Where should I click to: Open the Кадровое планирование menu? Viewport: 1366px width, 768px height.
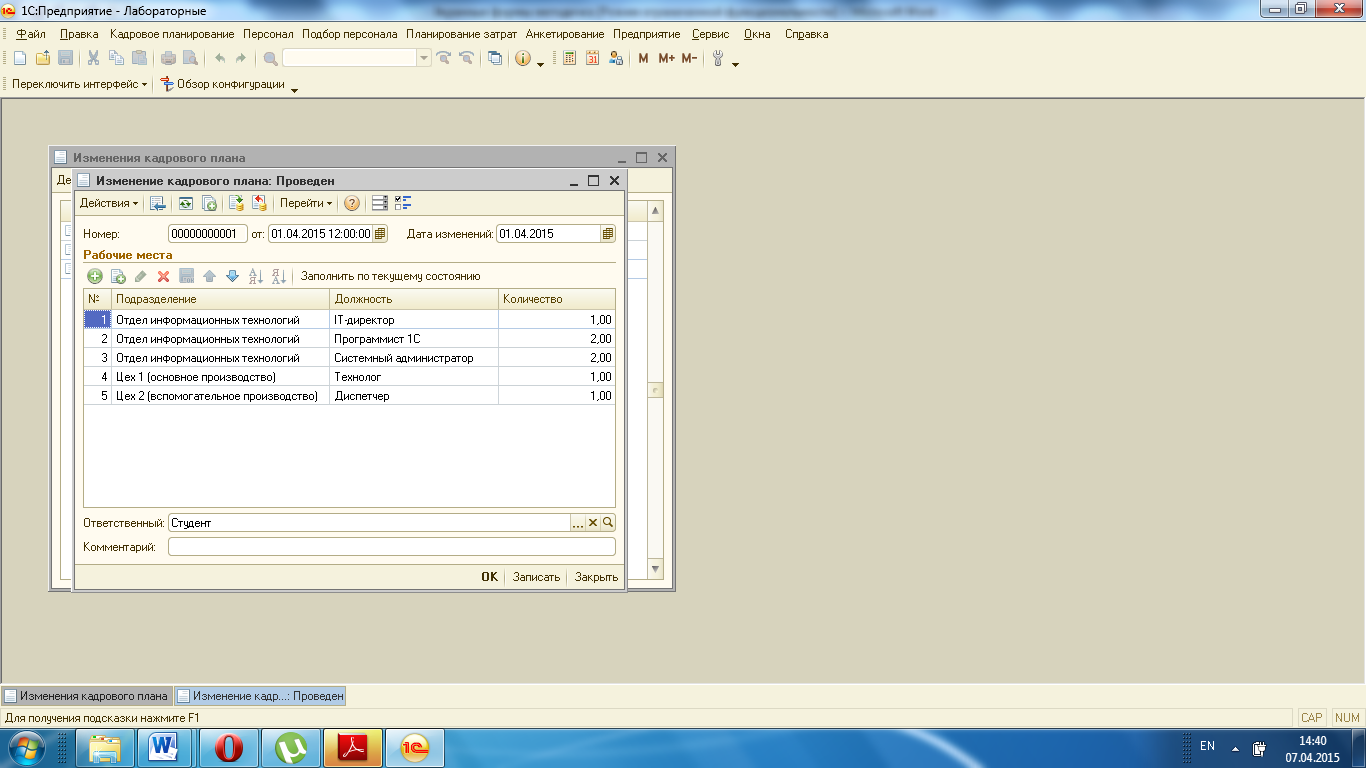pos(172,34)
